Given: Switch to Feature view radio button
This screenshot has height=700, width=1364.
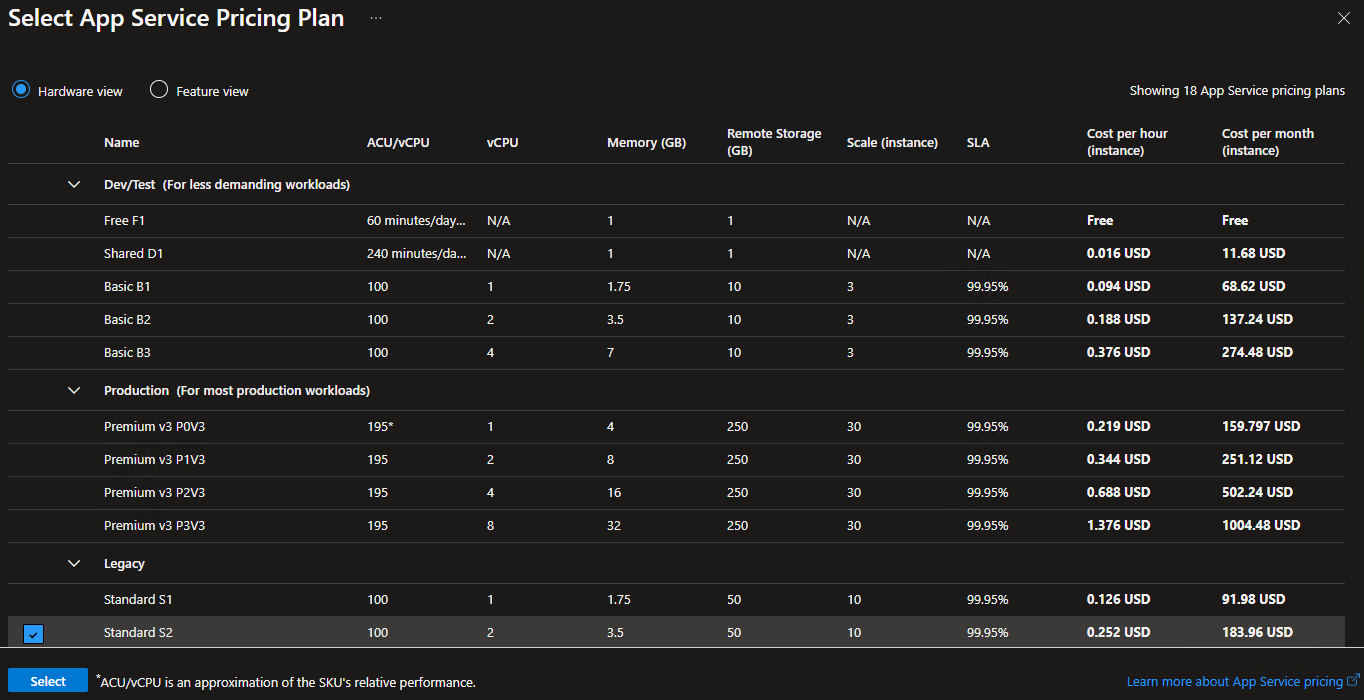Looking at the screenshot, I should point(158,90).
